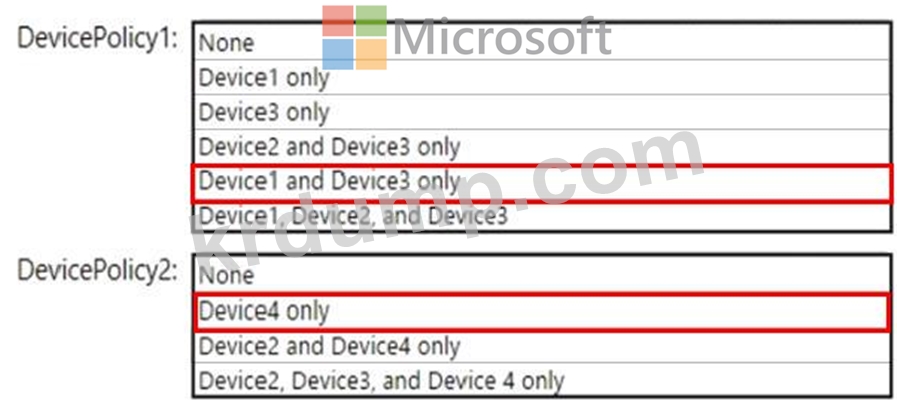Click the Microsoft wordmark text
The image size is (897, 400).
(502, 38)
